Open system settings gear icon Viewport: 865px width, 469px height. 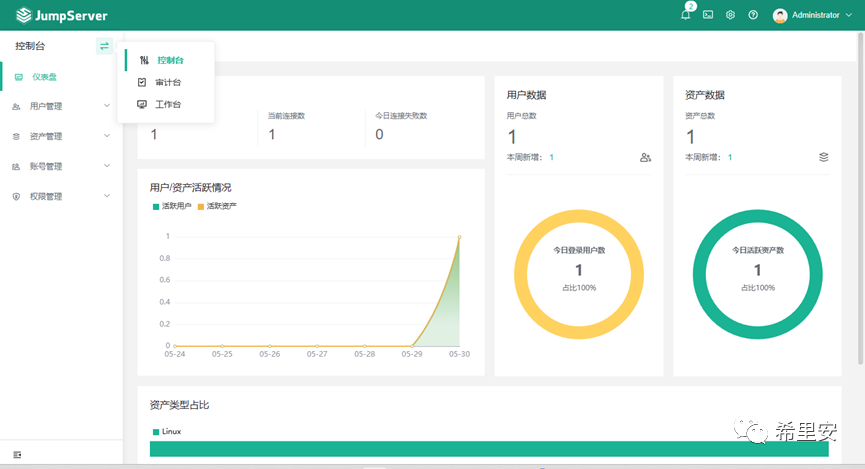point(730,15)
